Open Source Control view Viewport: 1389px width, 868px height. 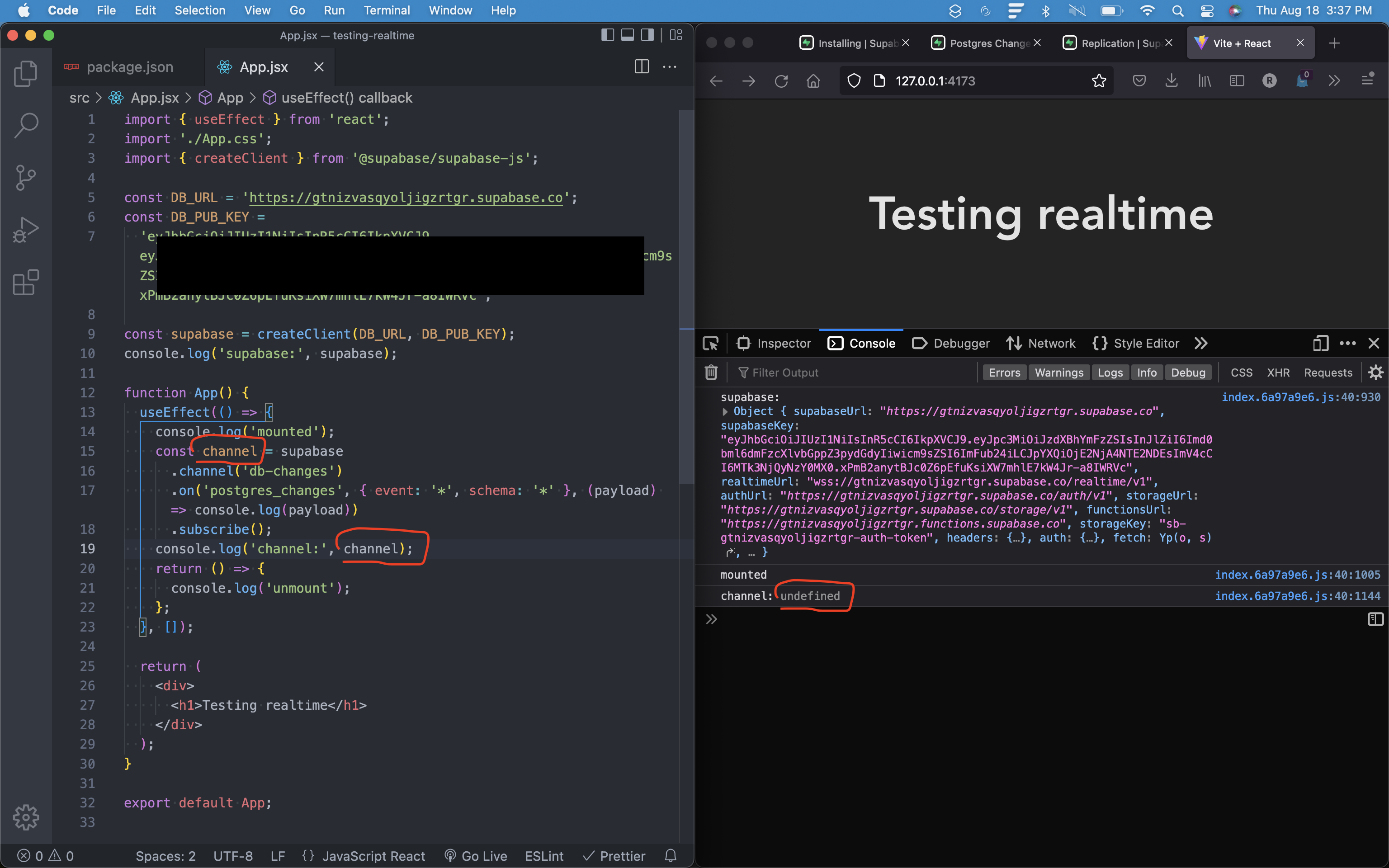pyautogui.click(x=25, y=177)
